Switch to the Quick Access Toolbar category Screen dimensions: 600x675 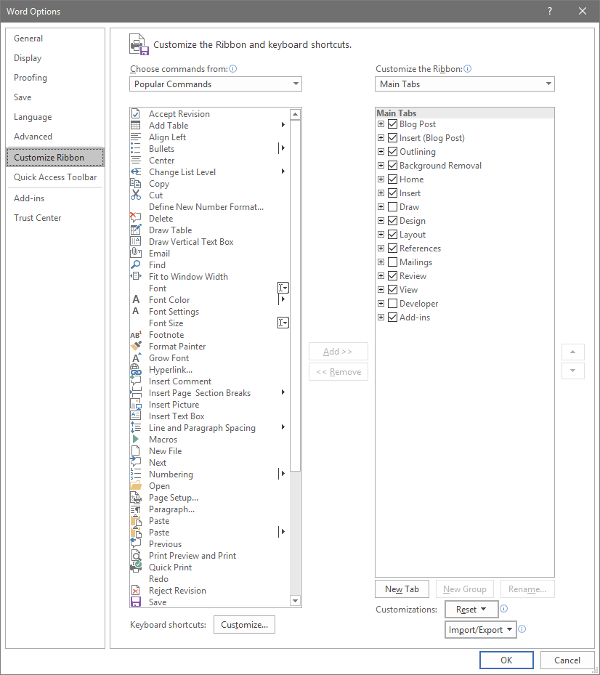[x=55, y=177]
